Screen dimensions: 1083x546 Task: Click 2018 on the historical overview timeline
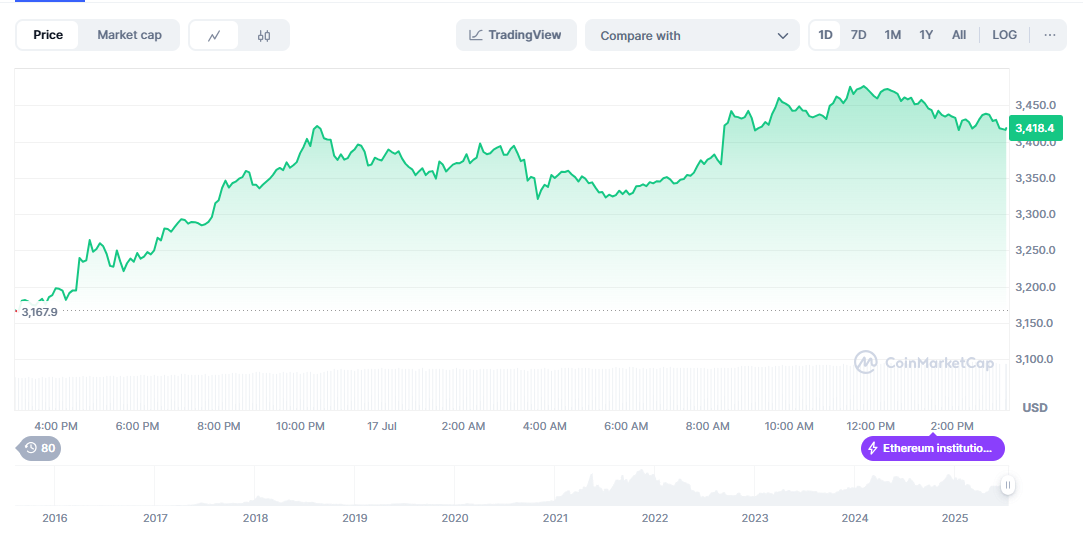(256, 518)
